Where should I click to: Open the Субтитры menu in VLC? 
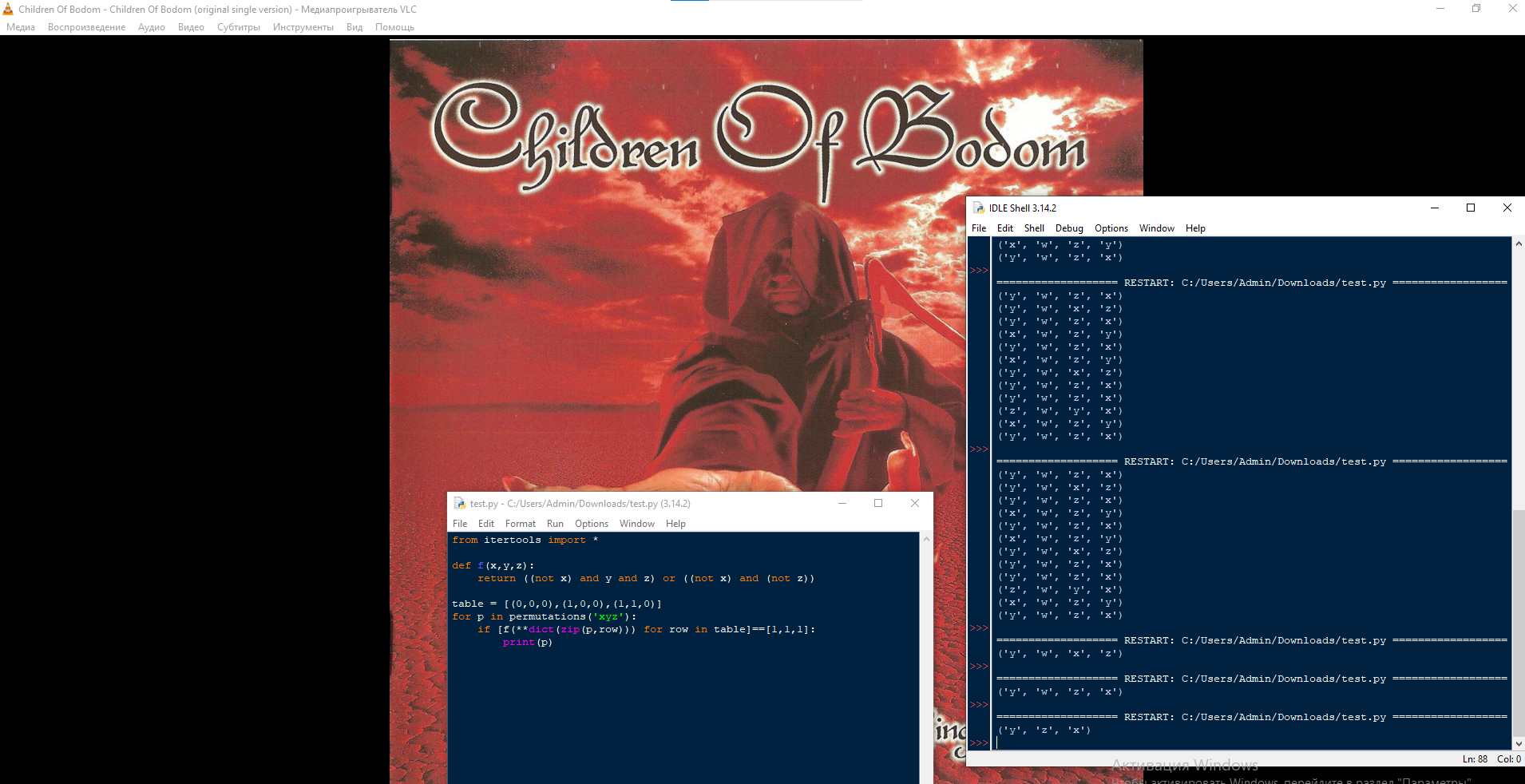click(x=239, y=27)
